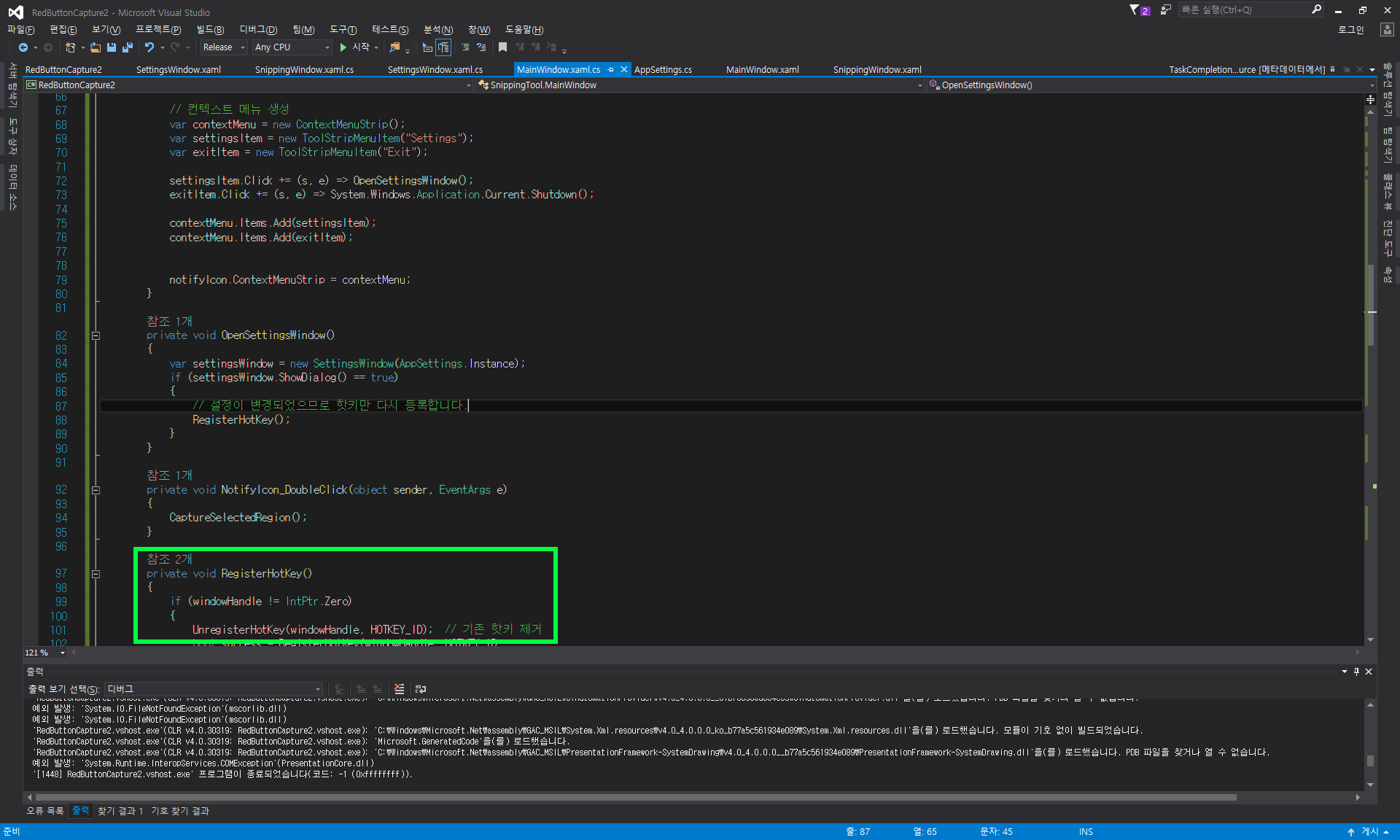Click the 로그인 sign-in link
Screen dimensions: 1400x840
click(1350, 30)
